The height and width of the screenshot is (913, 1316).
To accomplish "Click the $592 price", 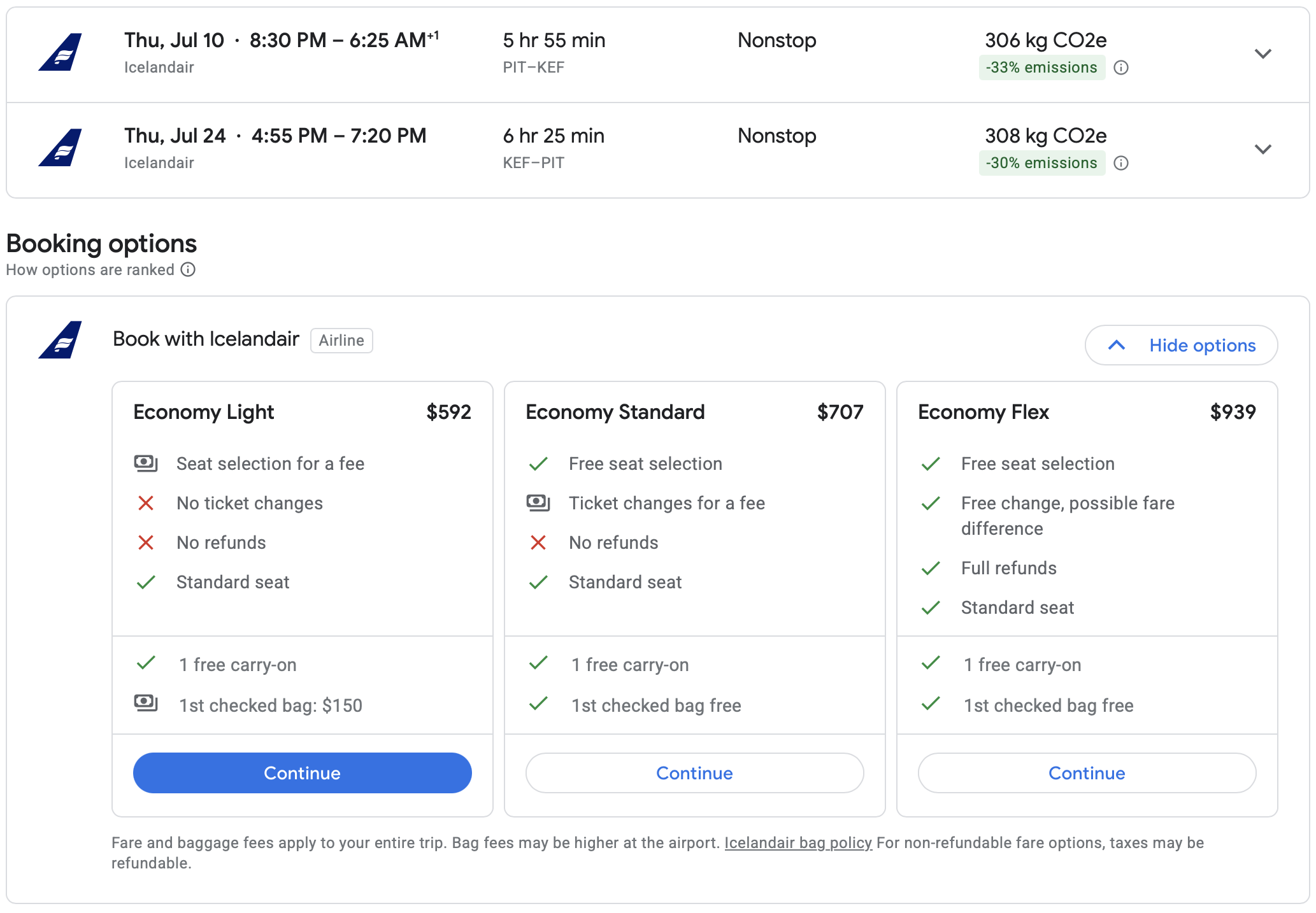I will tap(448, 413).
